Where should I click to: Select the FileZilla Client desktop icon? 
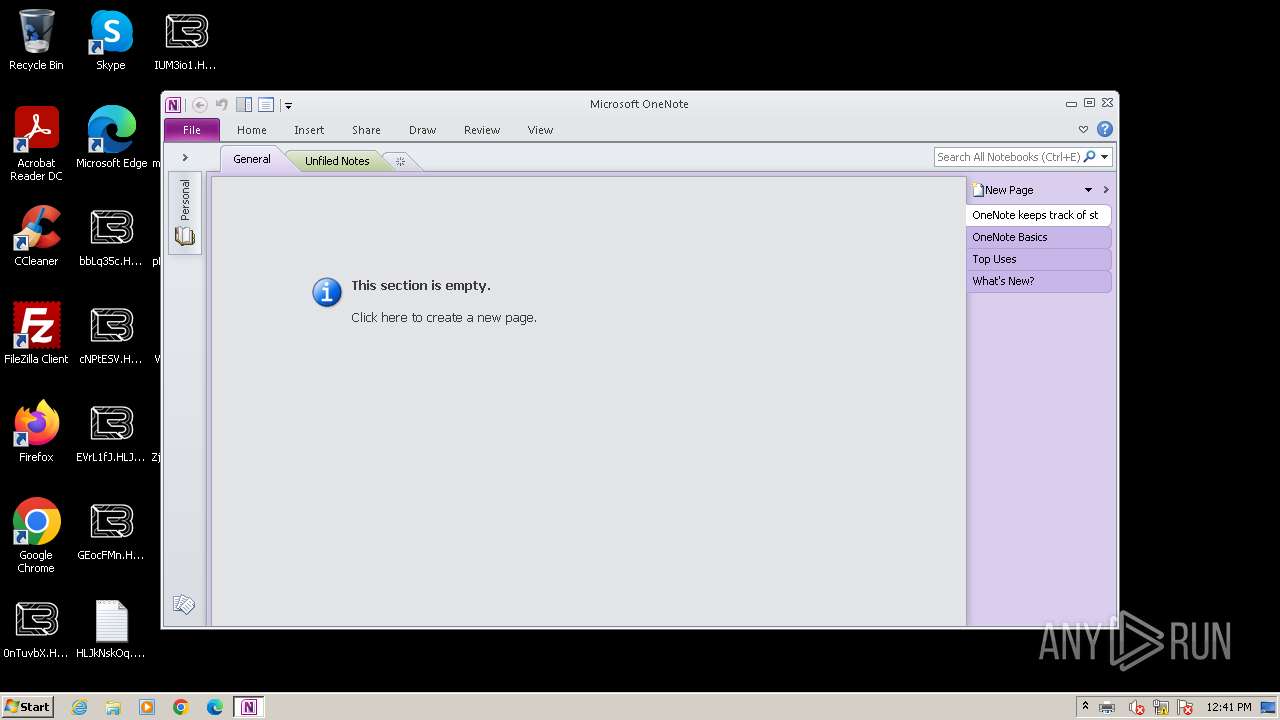[36, 335]
